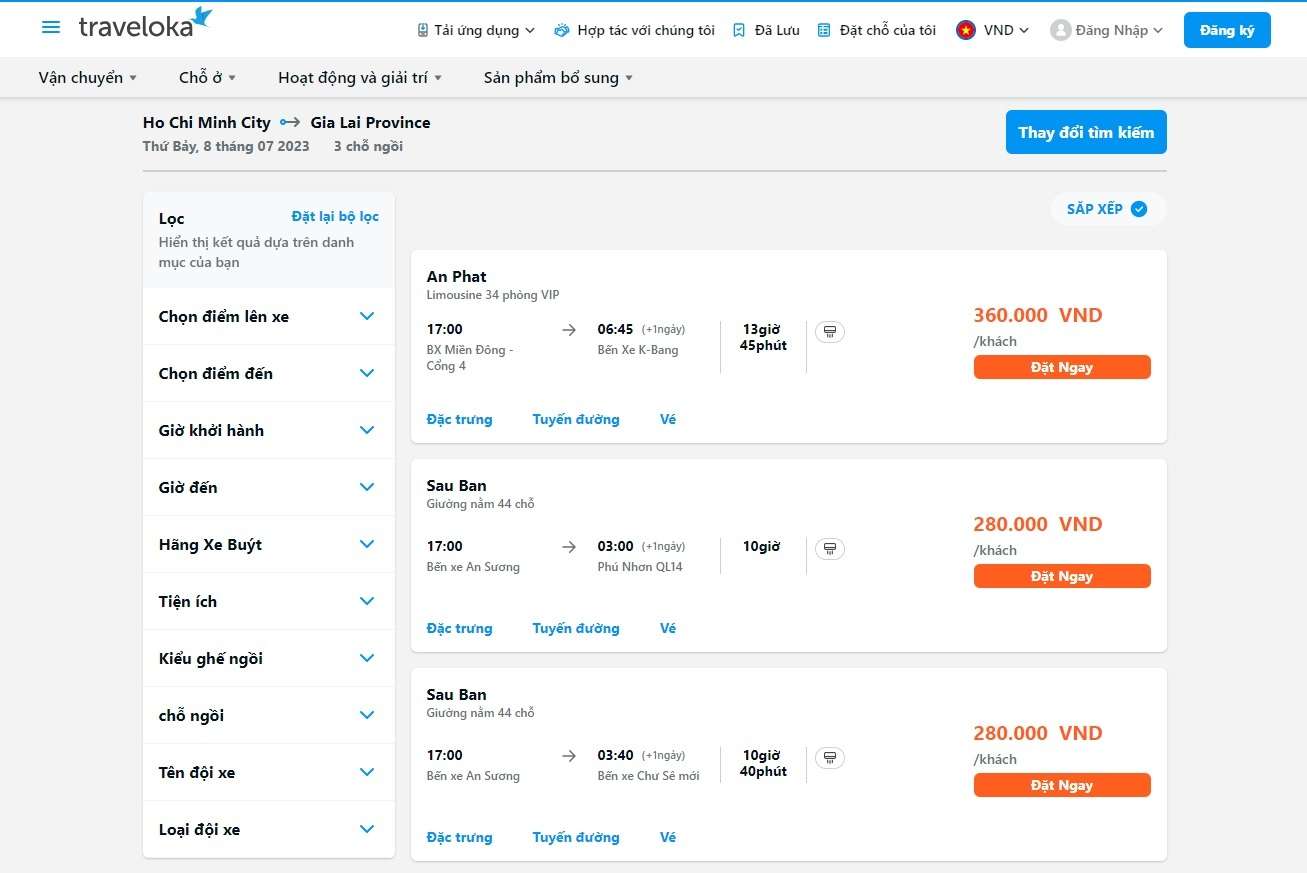Click the Đã Lưu link

point(777,30)
